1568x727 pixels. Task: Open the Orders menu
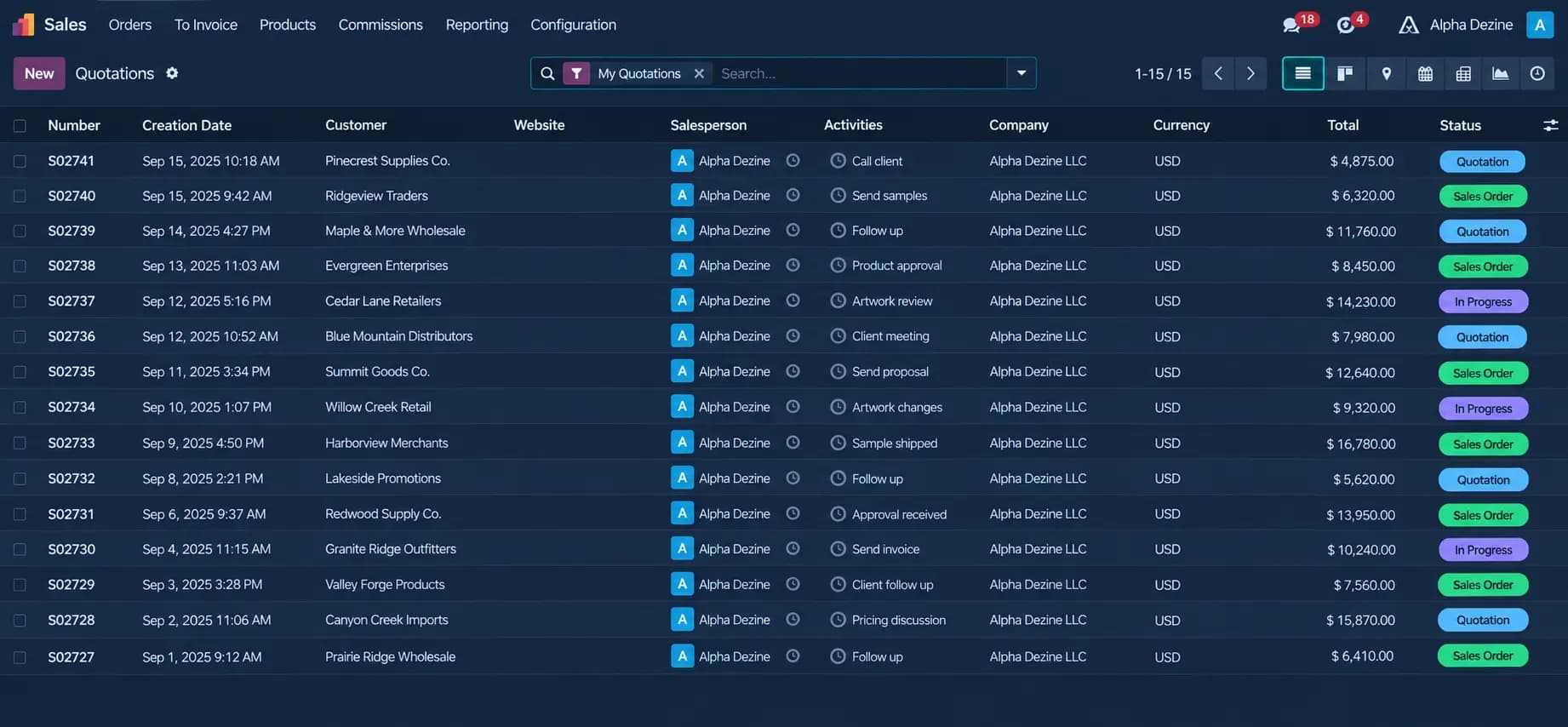click(130, 25)
